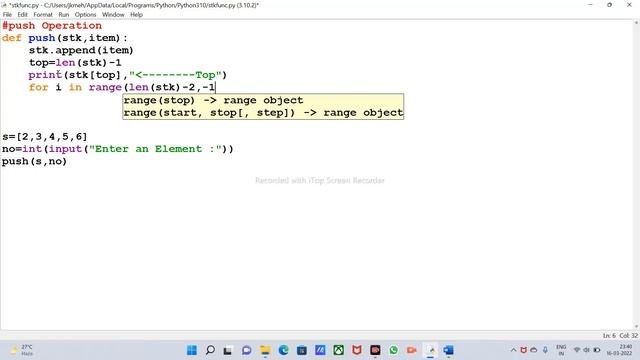Launch Microsoft Edge from taskbar

283,350
